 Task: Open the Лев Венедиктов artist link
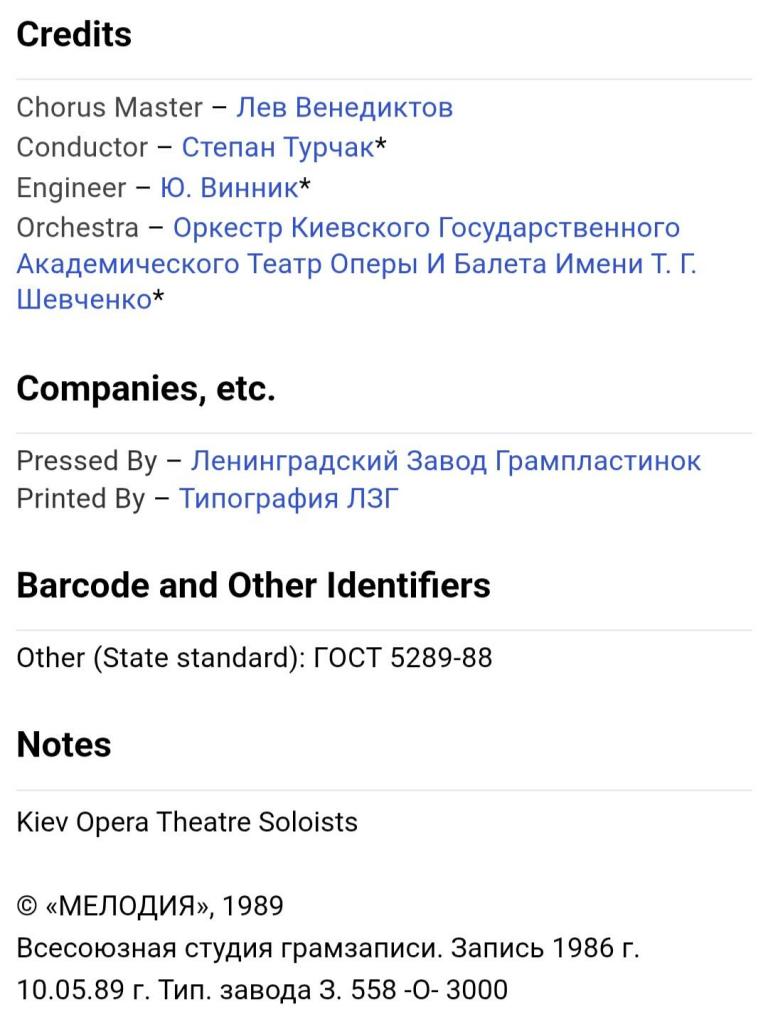coord(344,107)
